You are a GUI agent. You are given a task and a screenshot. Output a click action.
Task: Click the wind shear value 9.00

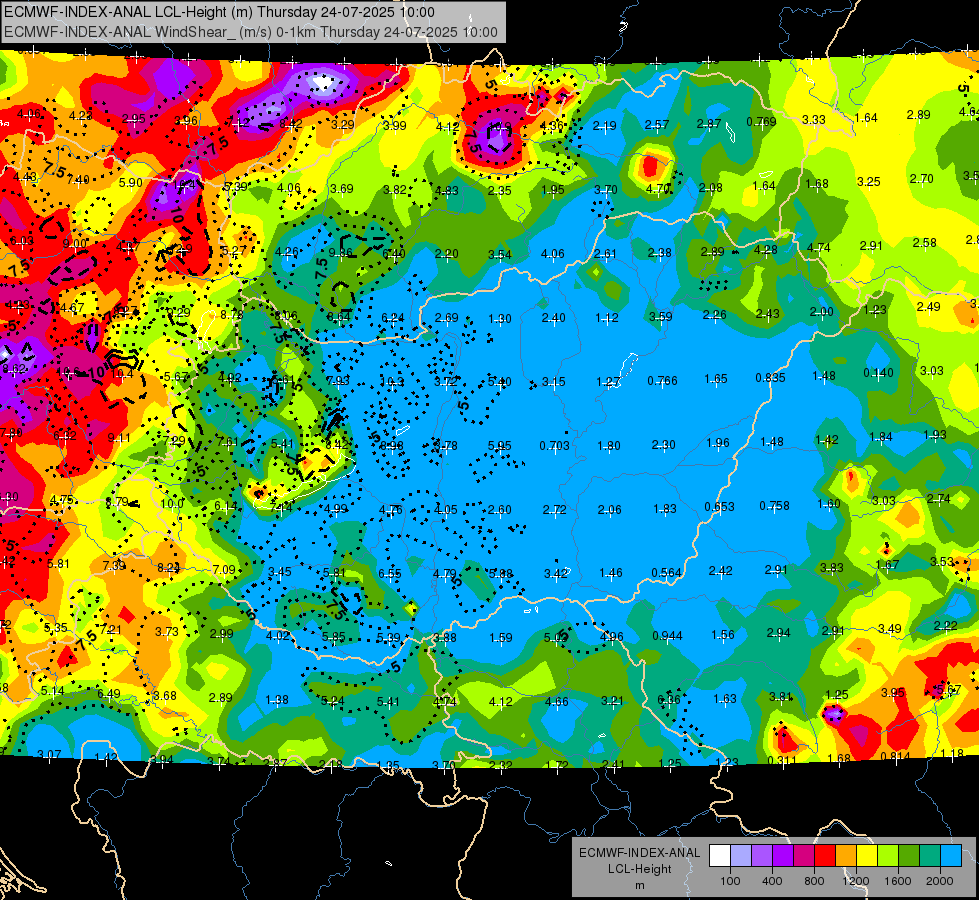pyautogui.click(x=75, y=244)
